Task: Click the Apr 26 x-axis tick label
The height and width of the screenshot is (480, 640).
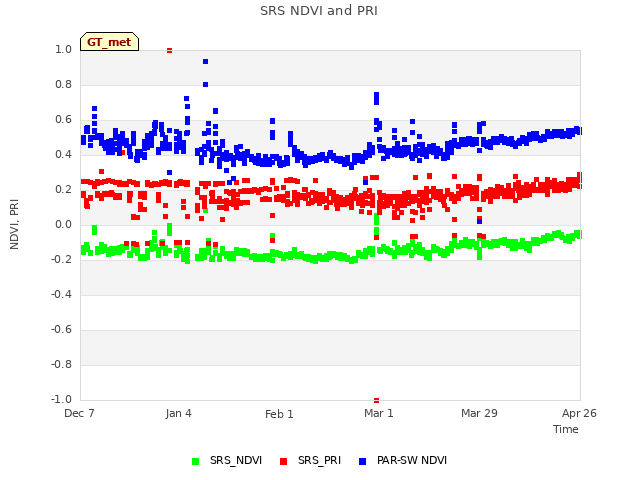Action: point(579,413)
